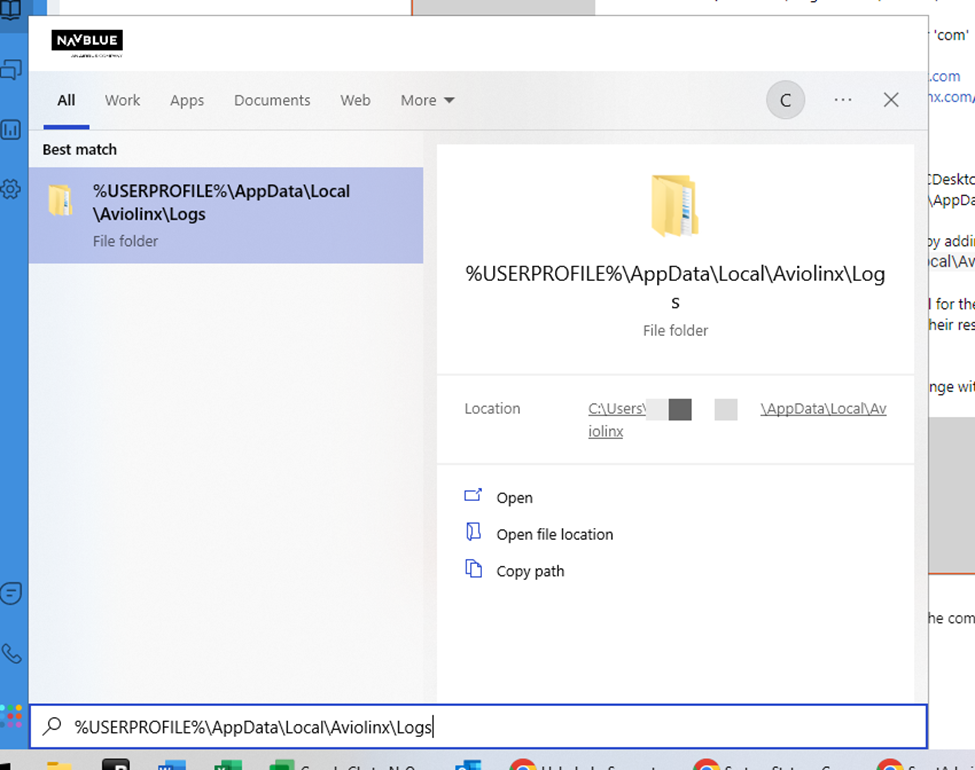Image resolution: width=975 pixels, height=770 pixels.
Task: Switch to the Web search tab
Action: pos(355,100)
